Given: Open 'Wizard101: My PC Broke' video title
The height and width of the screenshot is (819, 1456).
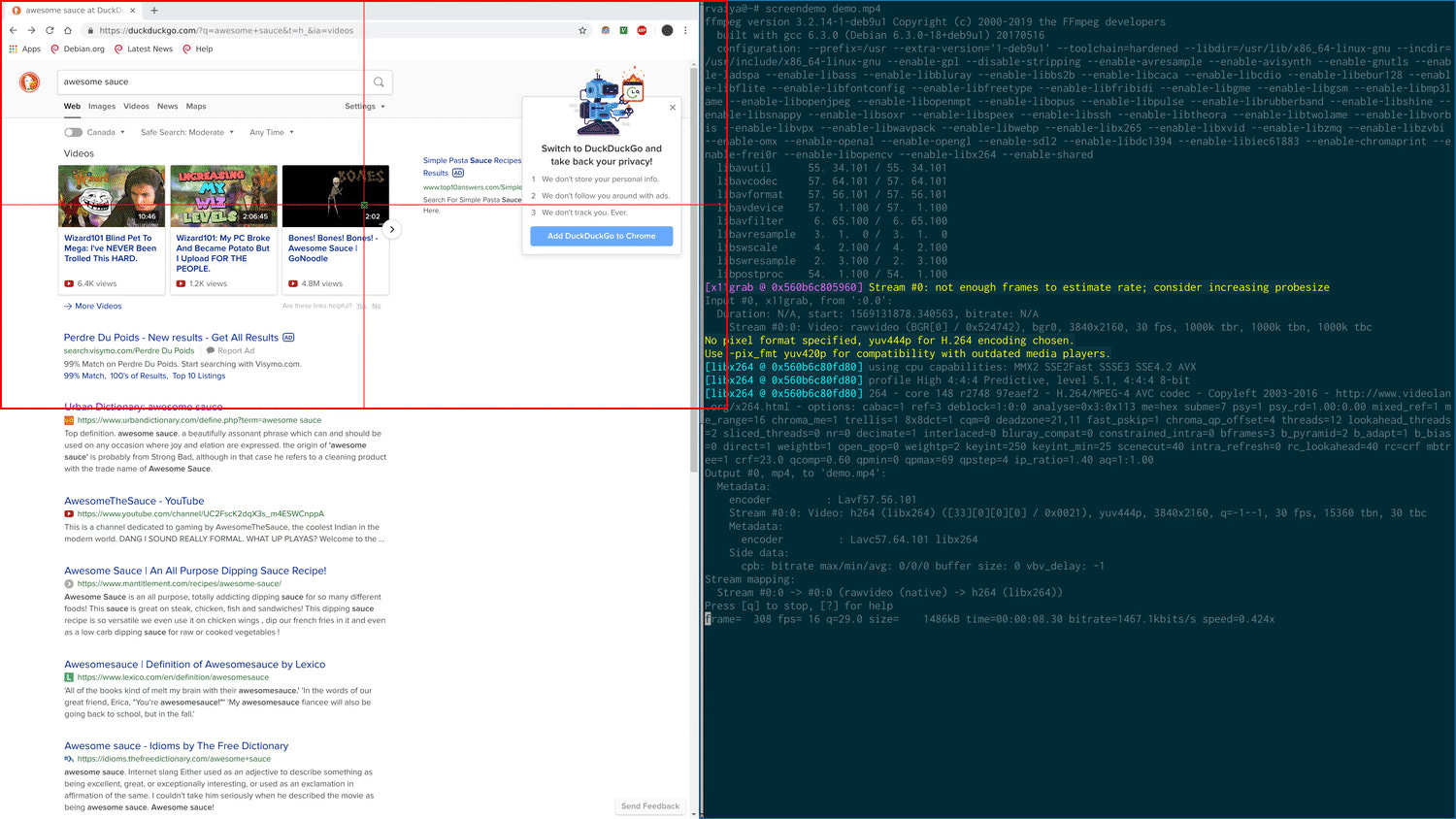Looking at the screenshot, I should point(223,253).
